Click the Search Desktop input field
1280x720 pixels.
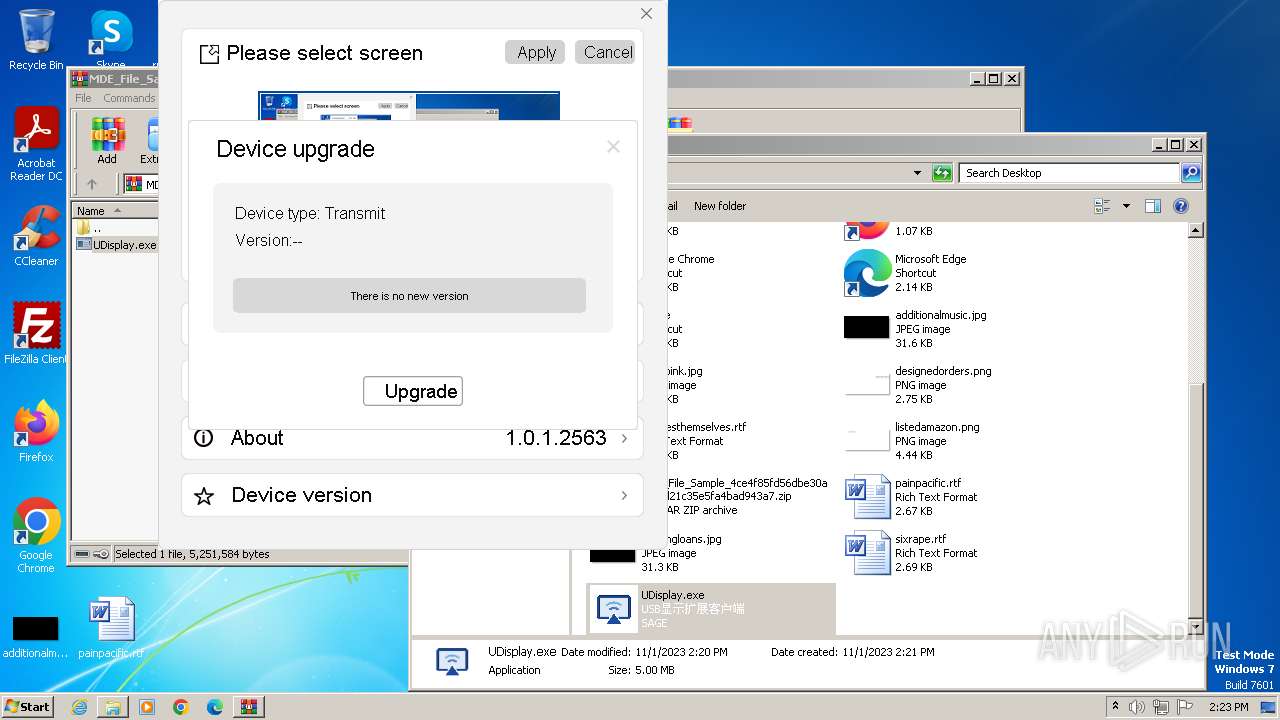pos(1069,173)
